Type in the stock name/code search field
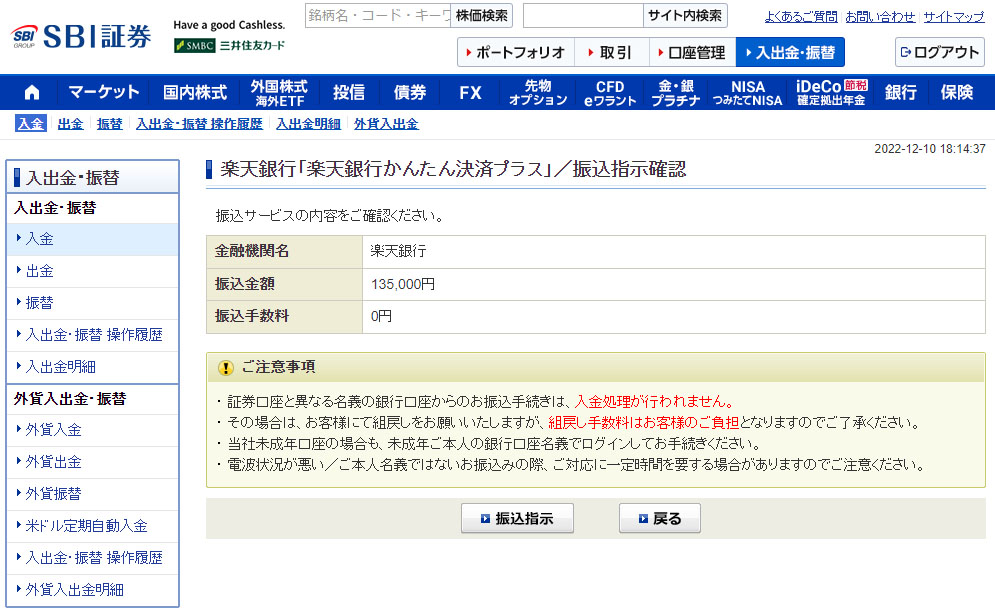995x610 pixels. pyautogui.click(x=378, y=16)
